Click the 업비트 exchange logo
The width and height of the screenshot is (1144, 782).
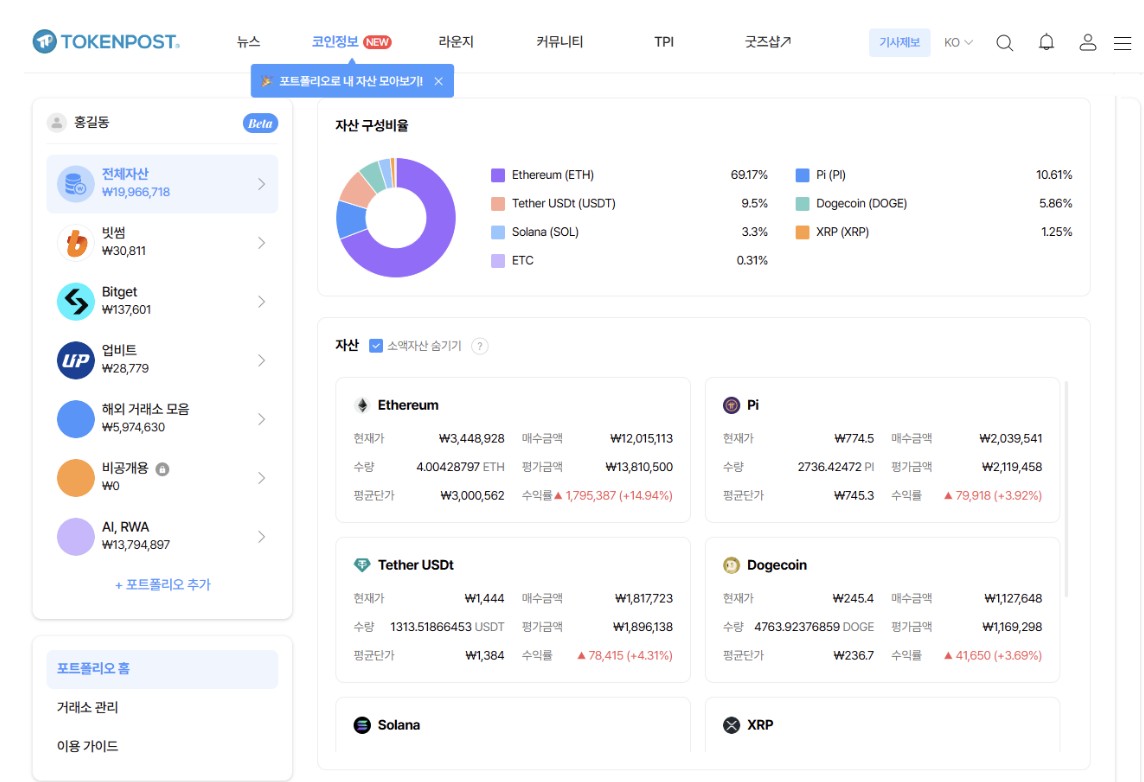point(76,360)
